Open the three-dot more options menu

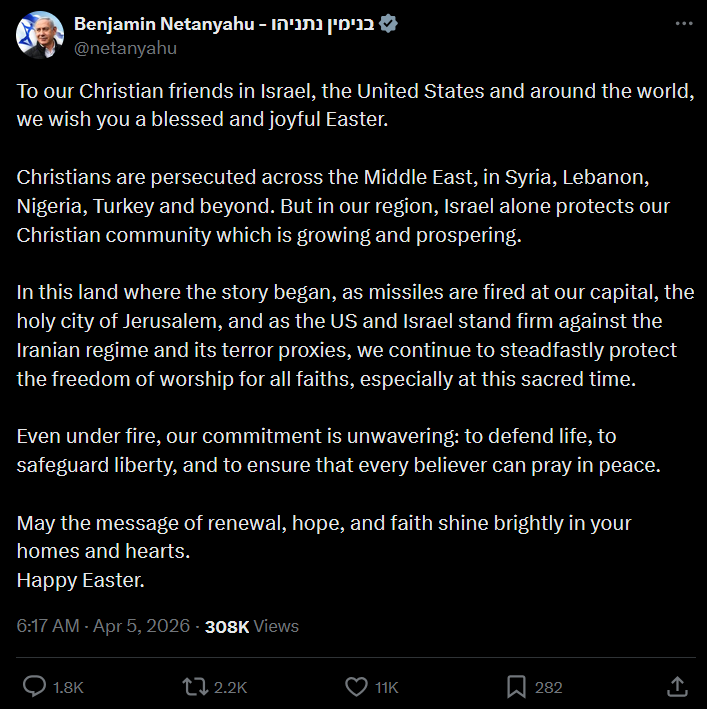click(x=682, y=24)
